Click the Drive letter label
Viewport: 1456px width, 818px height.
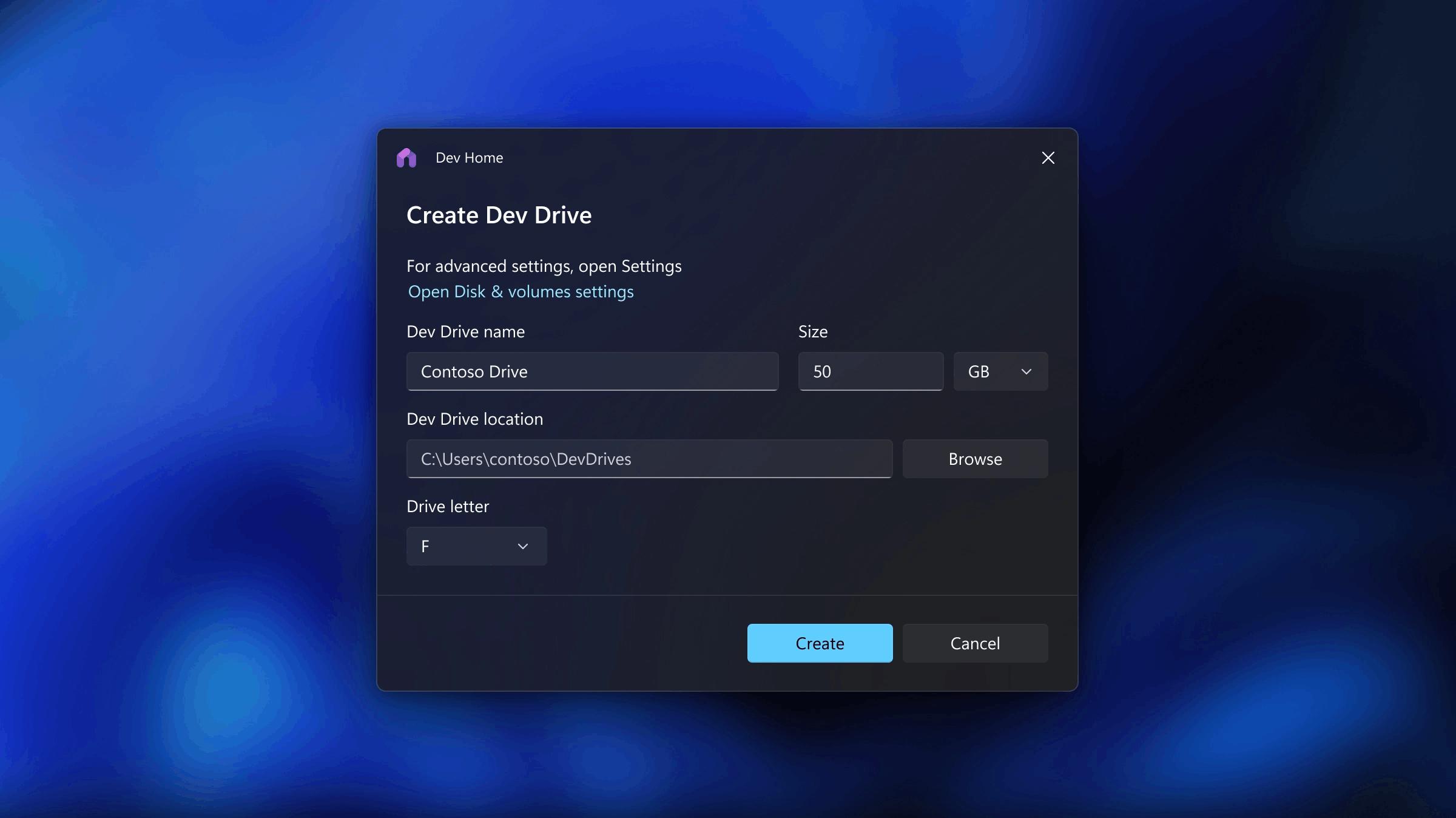448,507
